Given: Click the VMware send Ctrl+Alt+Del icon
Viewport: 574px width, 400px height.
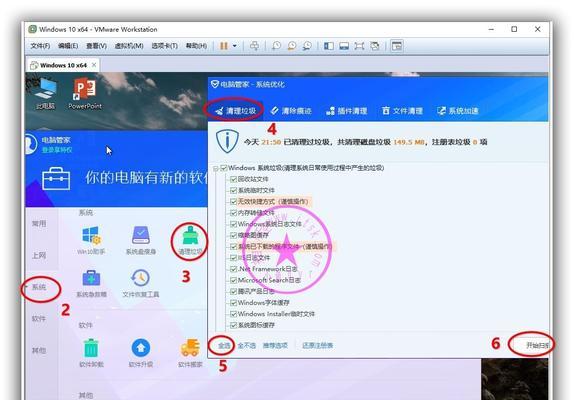Looking at the screenshot, I should point(254,46).
